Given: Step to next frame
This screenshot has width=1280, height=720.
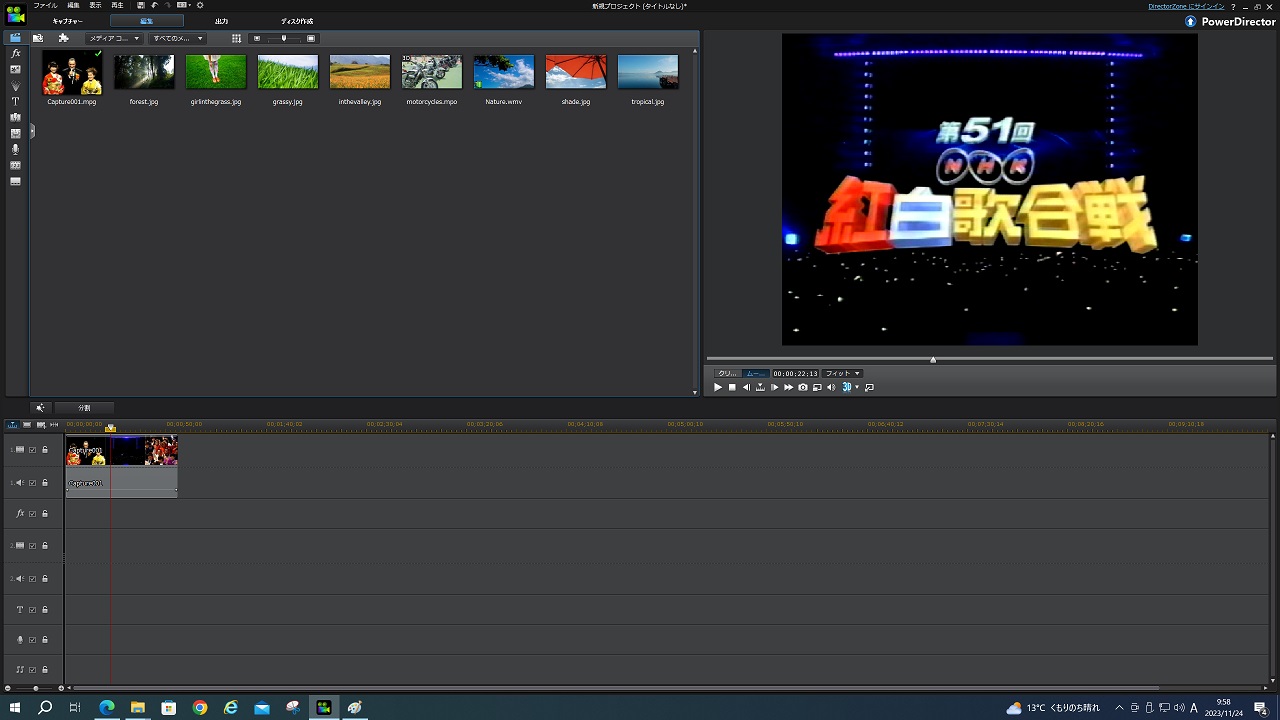Looking at the screenshot, I should coord(774,387).
